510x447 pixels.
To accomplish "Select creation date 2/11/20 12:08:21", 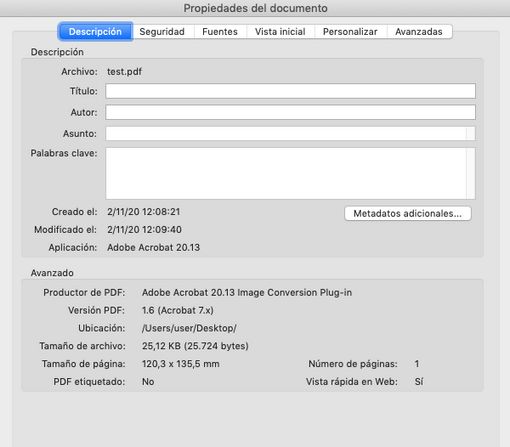I will [144, 212].
